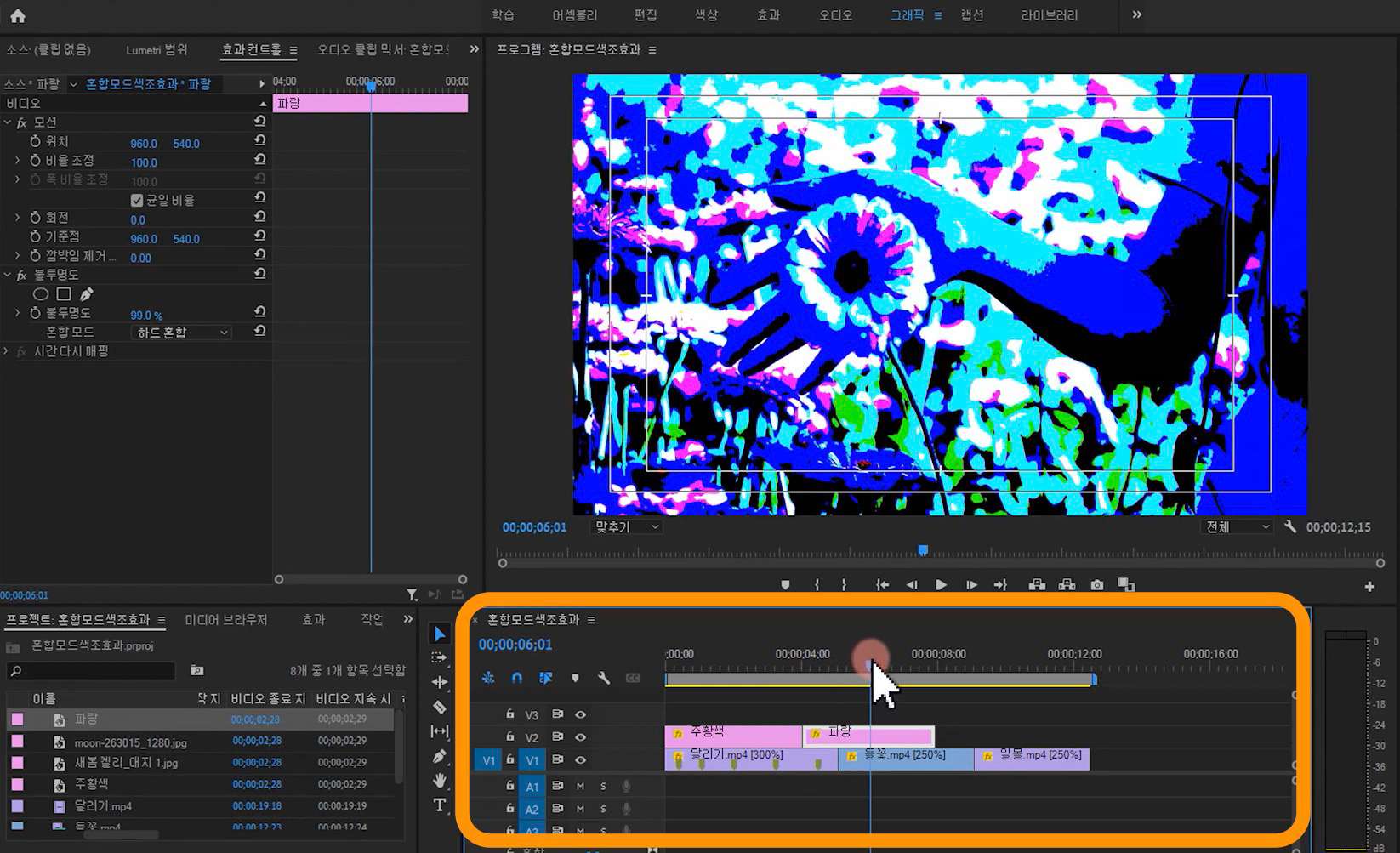Screen dimensions: 1400x853
Task: Uncheck the 균일 비율 checkbox
Action: tap(137, 200)
